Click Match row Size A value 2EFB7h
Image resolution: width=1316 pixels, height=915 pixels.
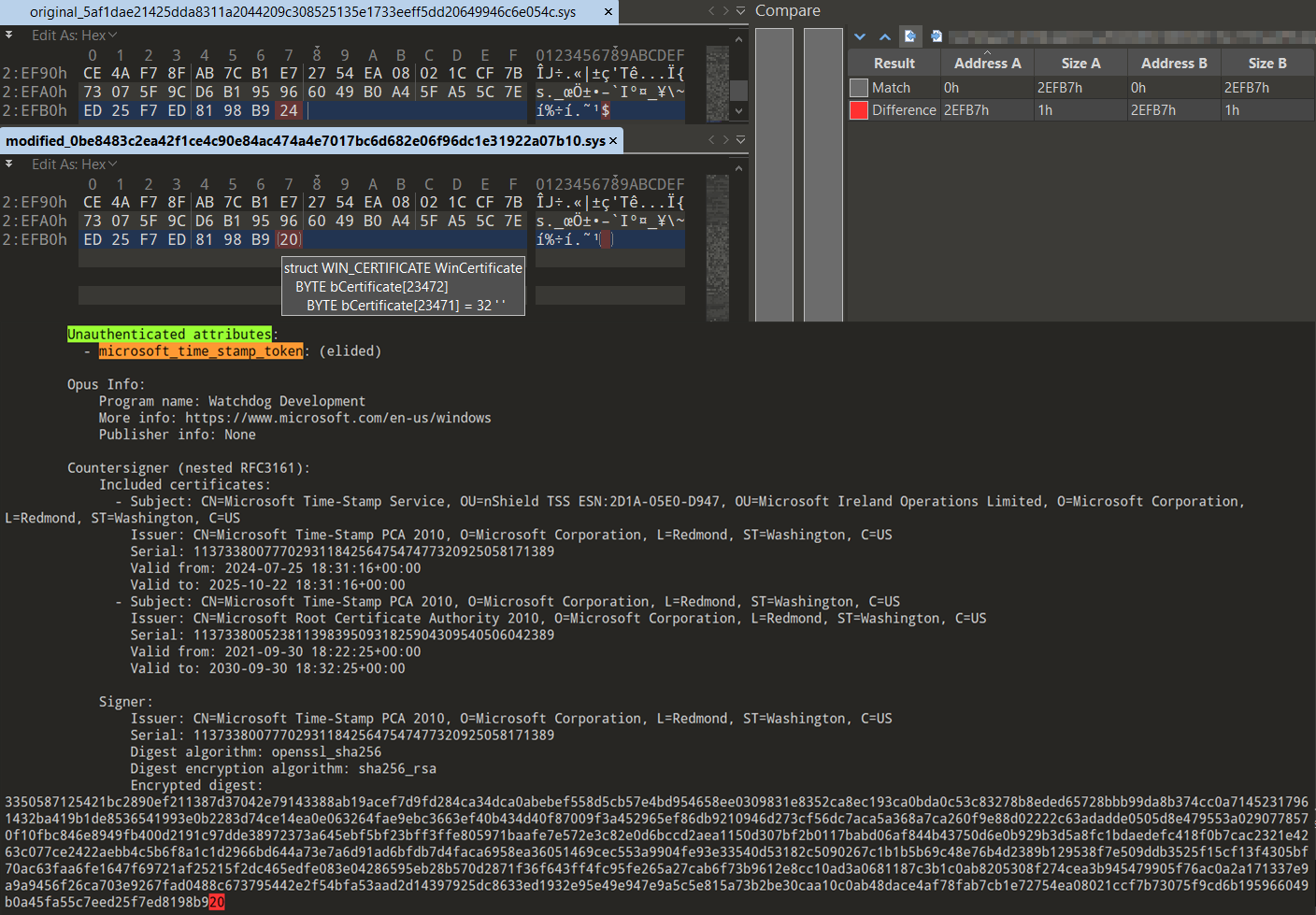pyautogui.click(x=1060, y=88)
